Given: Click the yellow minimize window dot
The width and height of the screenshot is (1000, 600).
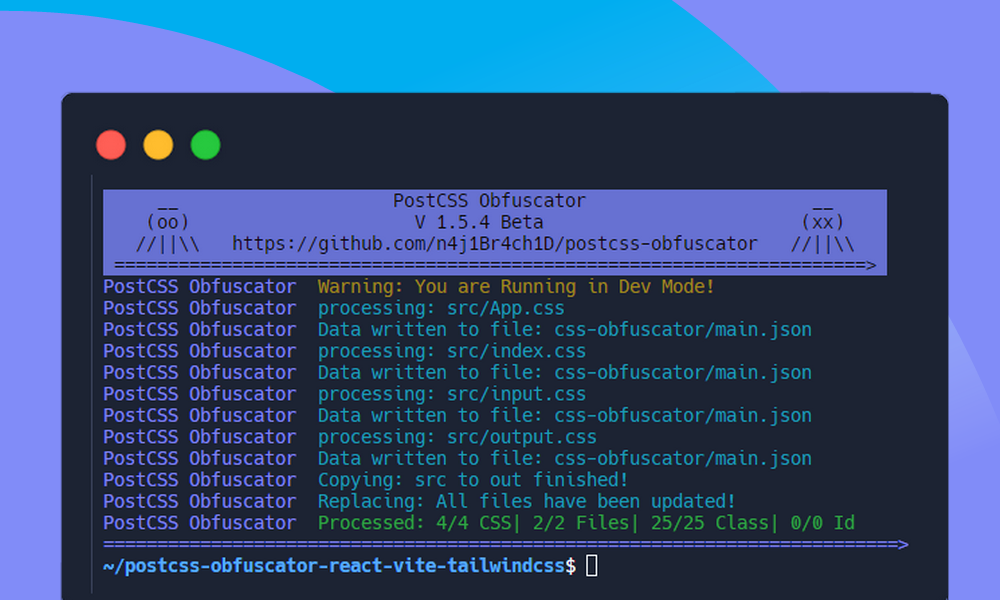Looking at the screenshot, I should tap(158, 145).
